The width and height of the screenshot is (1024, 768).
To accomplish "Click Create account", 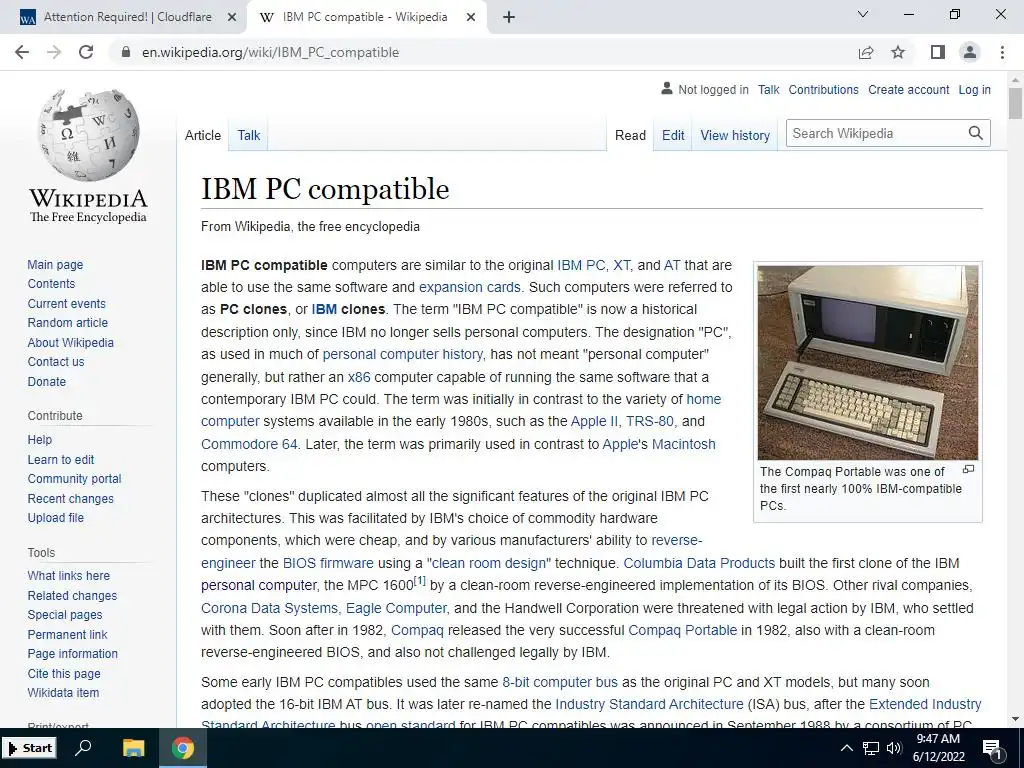I will (908, 90).
